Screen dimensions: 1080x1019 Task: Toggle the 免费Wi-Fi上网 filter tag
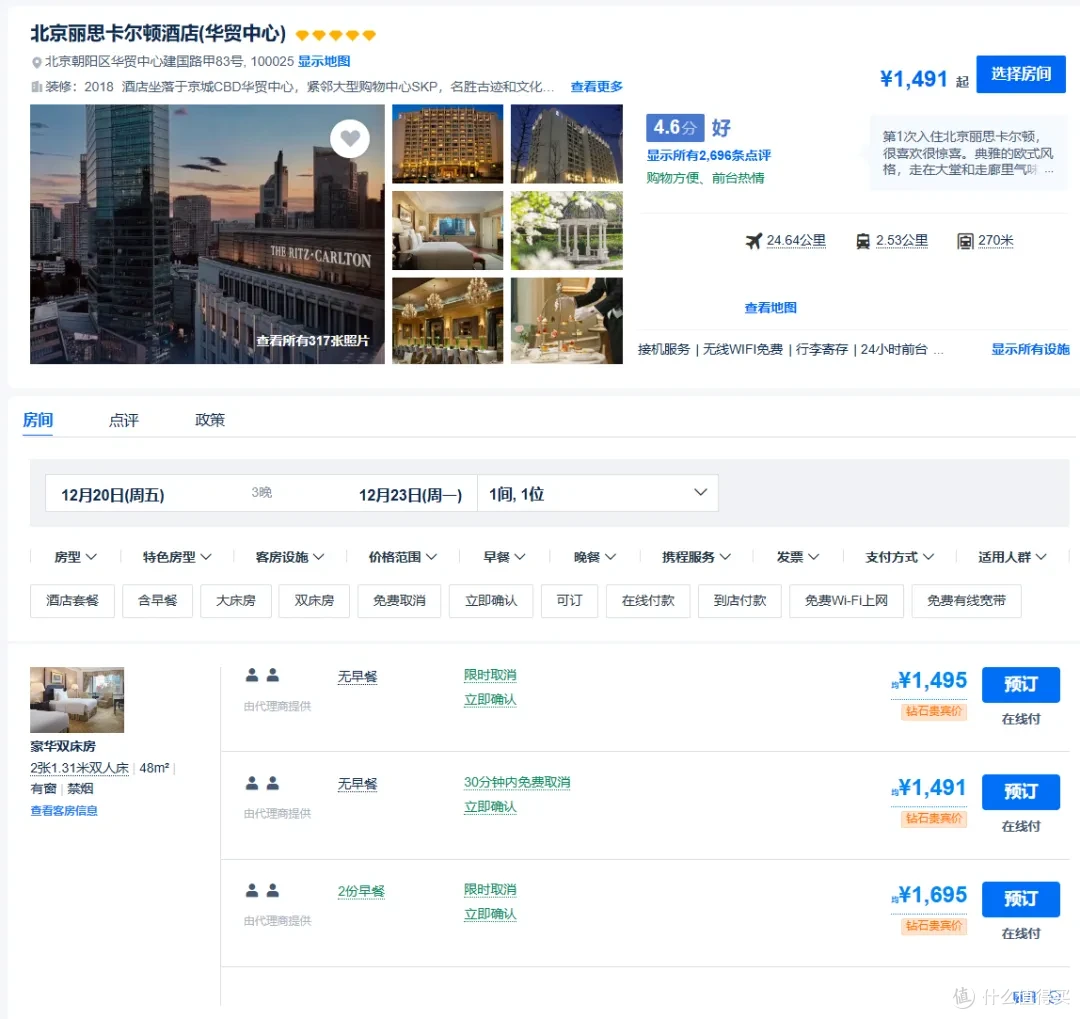847,601
